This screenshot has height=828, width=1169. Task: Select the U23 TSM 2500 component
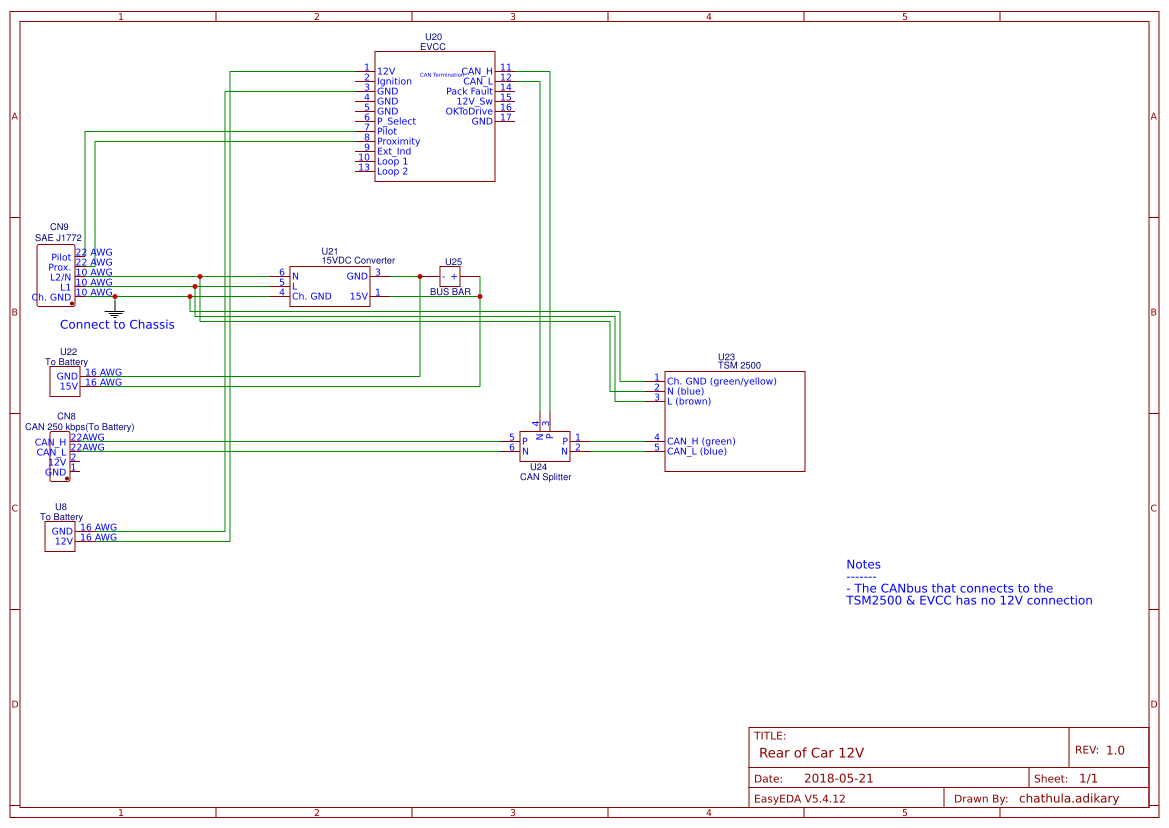[733, 420]
